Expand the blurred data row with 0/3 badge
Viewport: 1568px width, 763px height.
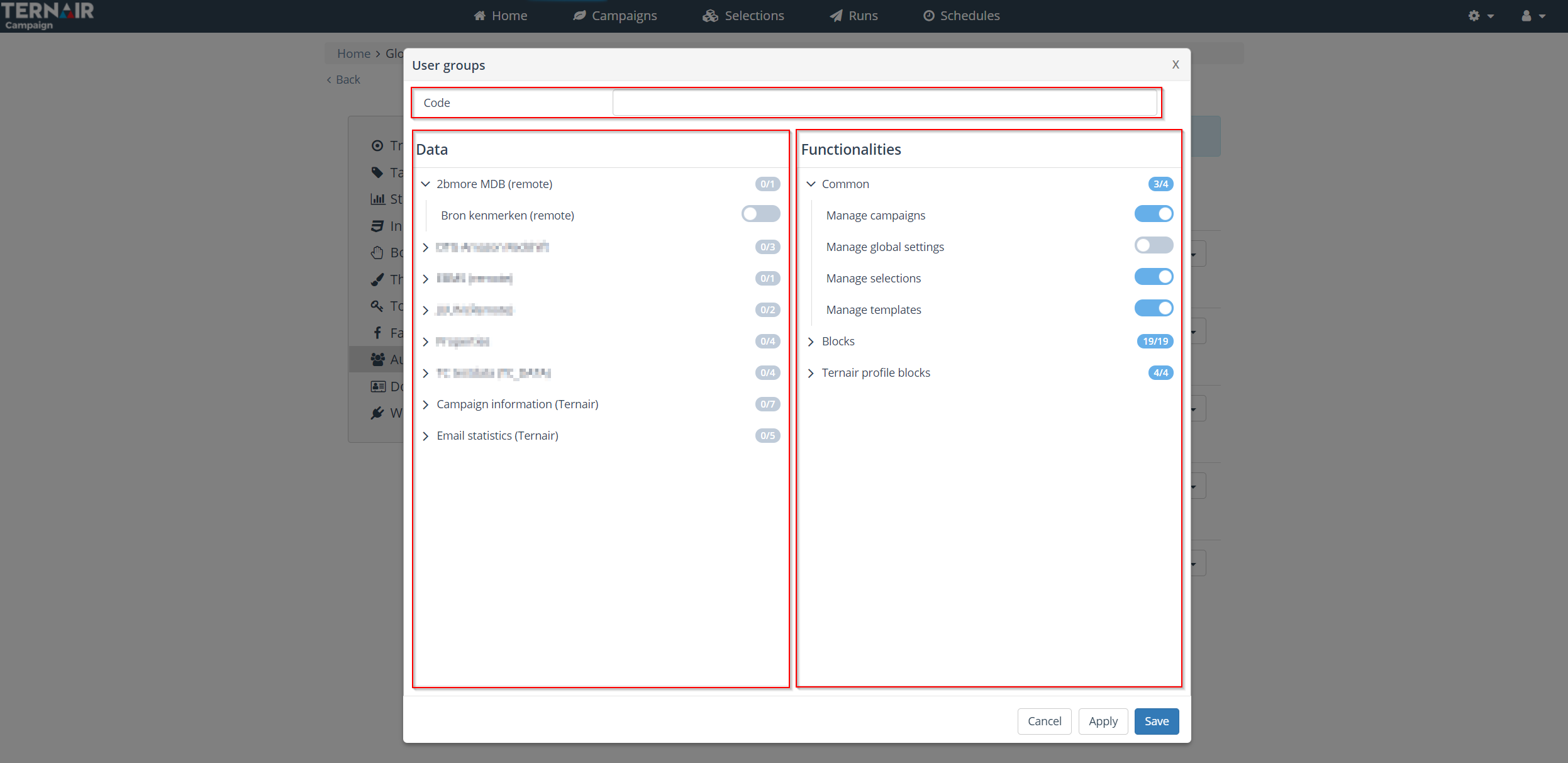(x=426, y=247)
